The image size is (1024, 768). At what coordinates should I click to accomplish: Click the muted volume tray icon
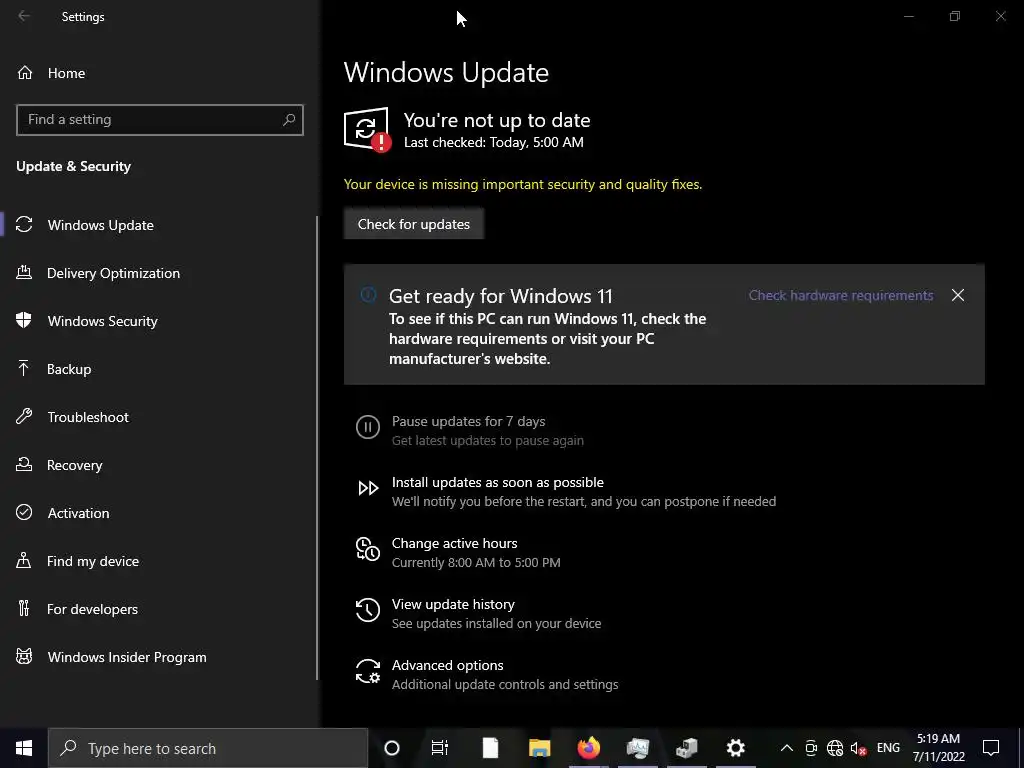858,748
